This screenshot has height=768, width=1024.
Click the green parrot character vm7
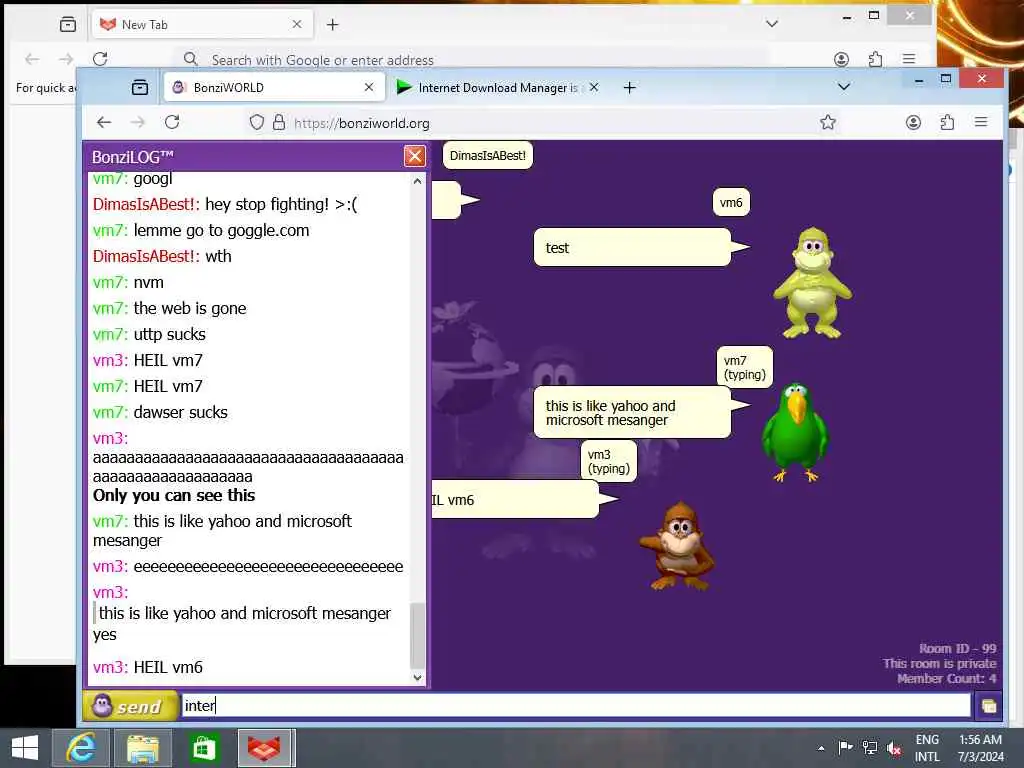click(795, 432)
